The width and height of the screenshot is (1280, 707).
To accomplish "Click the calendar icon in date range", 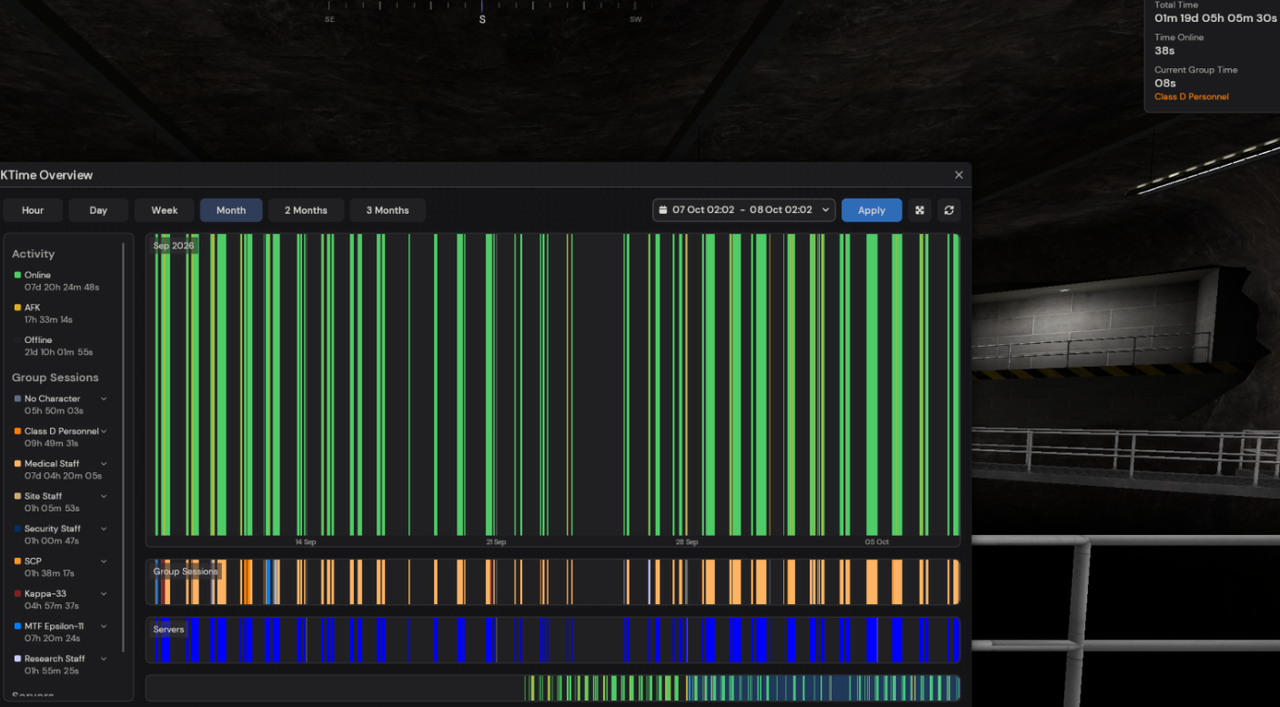I will pyautogui.click(x=663, y=210).
